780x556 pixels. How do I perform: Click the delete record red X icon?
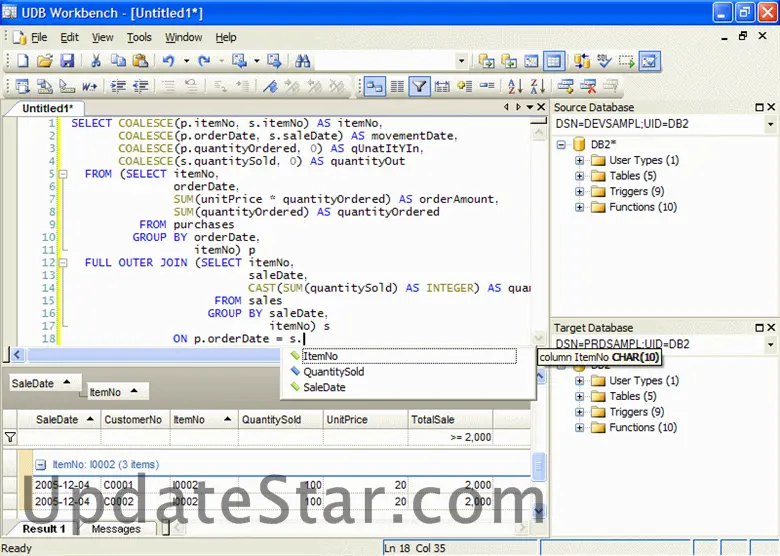[x=588, y=87]
